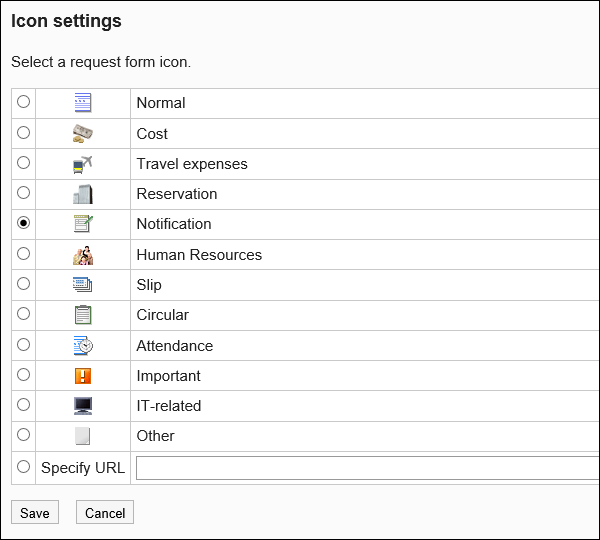The image size is (600, 540).
Task: Click the Important exclamation icon
Action: click(x=83, y=376)
